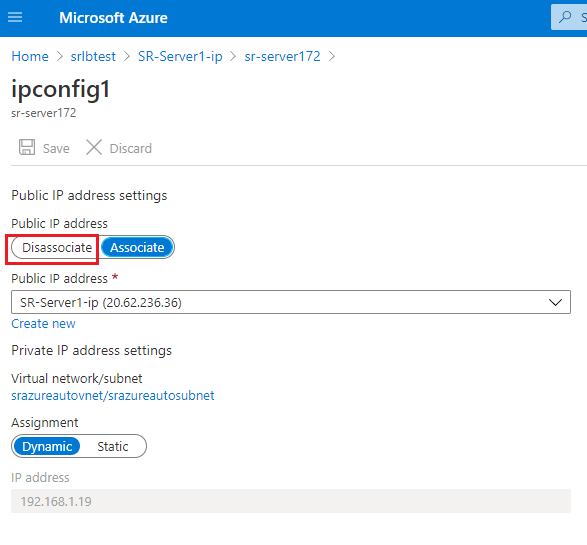This screenshot has width=587, height=545.
Task: Click the Discard X icon
Action: (94, 147)
